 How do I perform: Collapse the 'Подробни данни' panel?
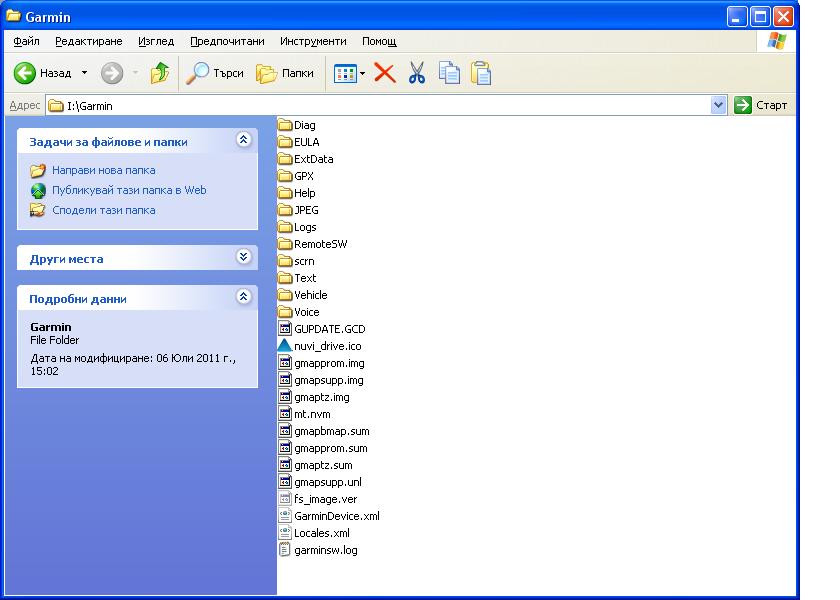click(243, 298)
